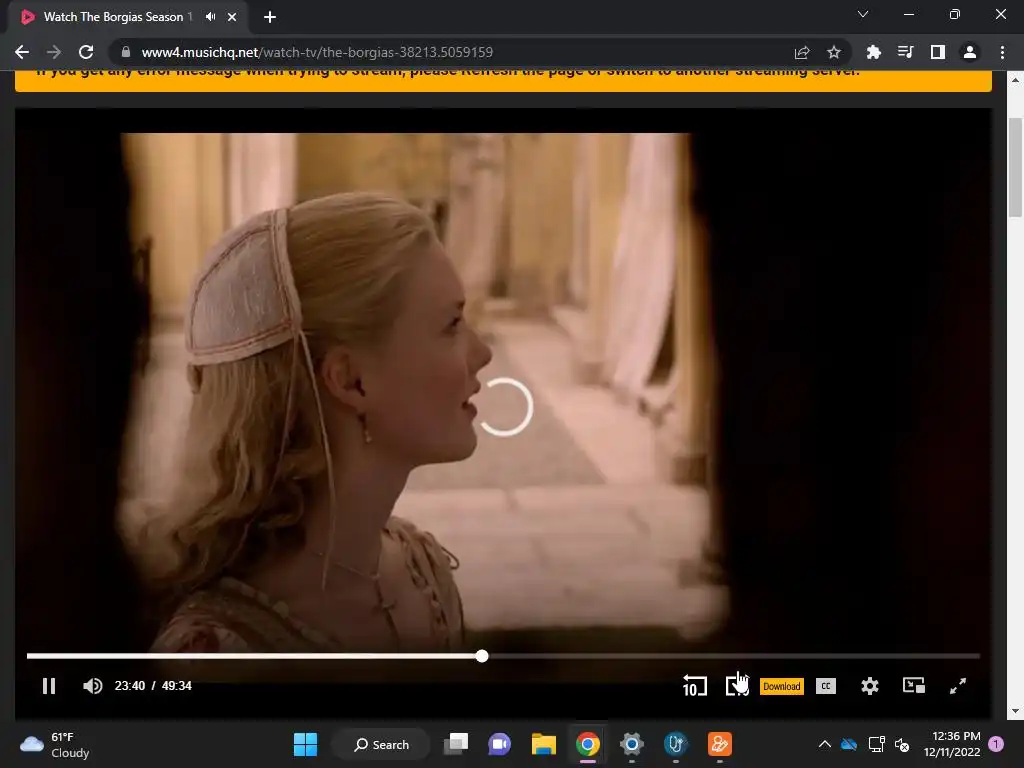Open video player settings gear
1024x768 pixels.
point(870,686)
